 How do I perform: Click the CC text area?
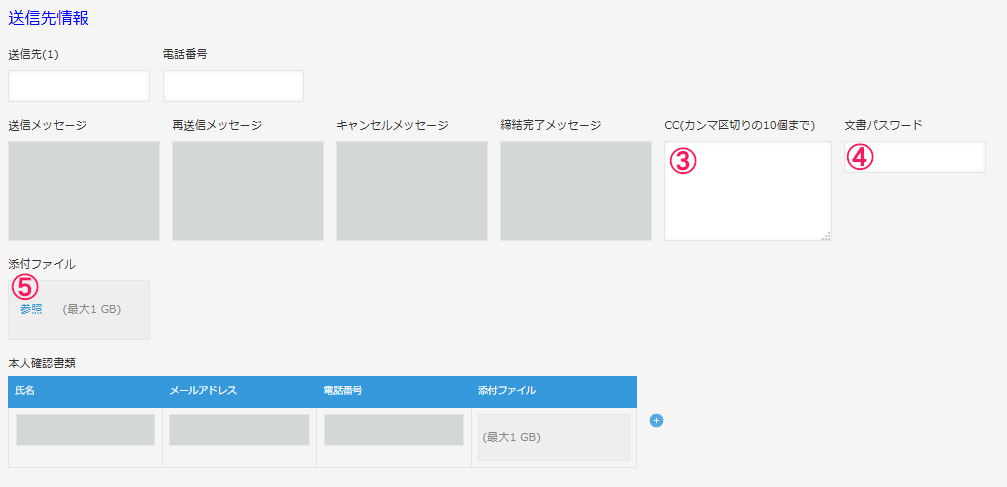click(748, 191)
